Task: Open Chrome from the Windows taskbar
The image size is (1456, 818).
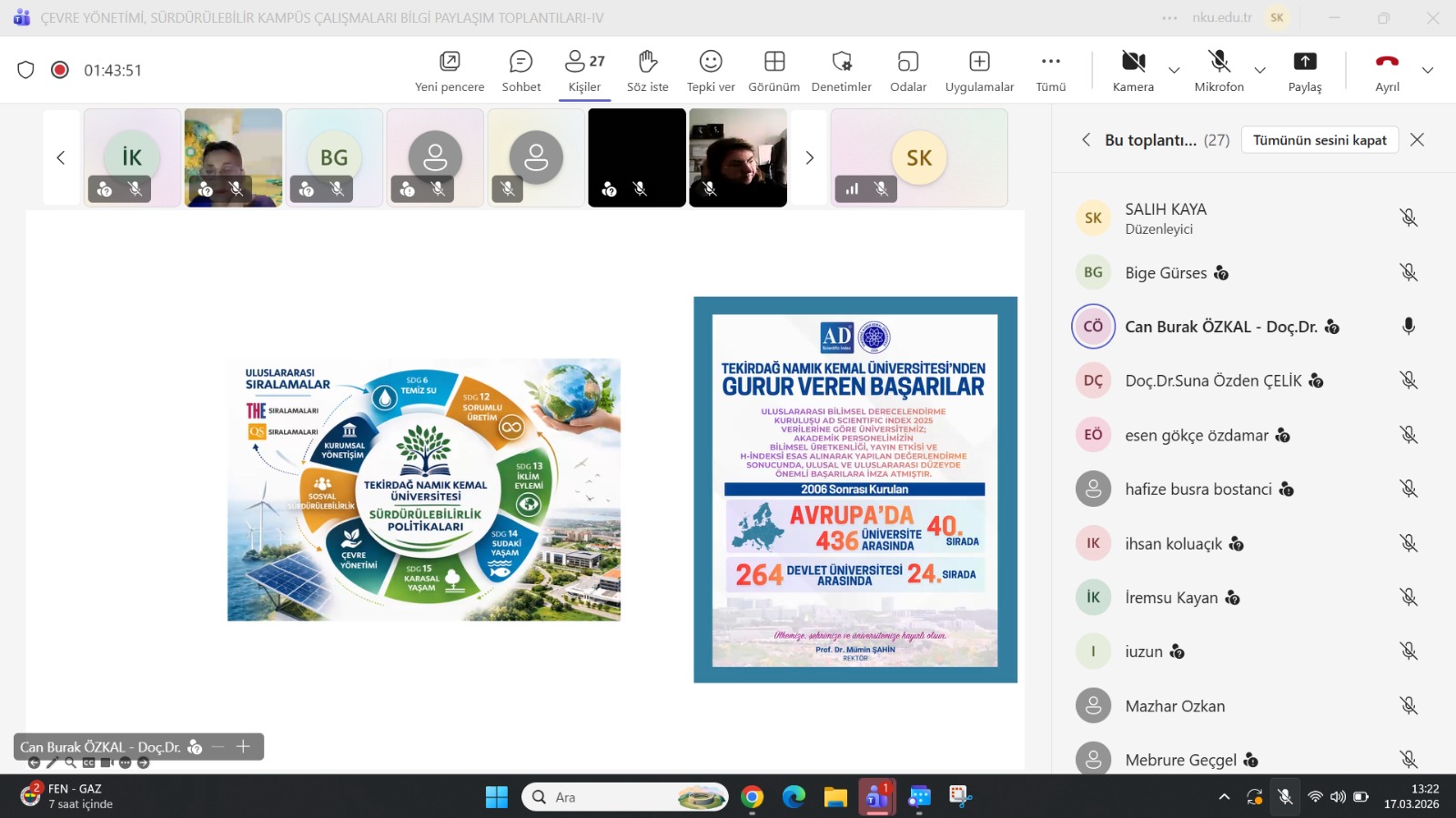Action: pyautogui.click(x=752, y=798)
